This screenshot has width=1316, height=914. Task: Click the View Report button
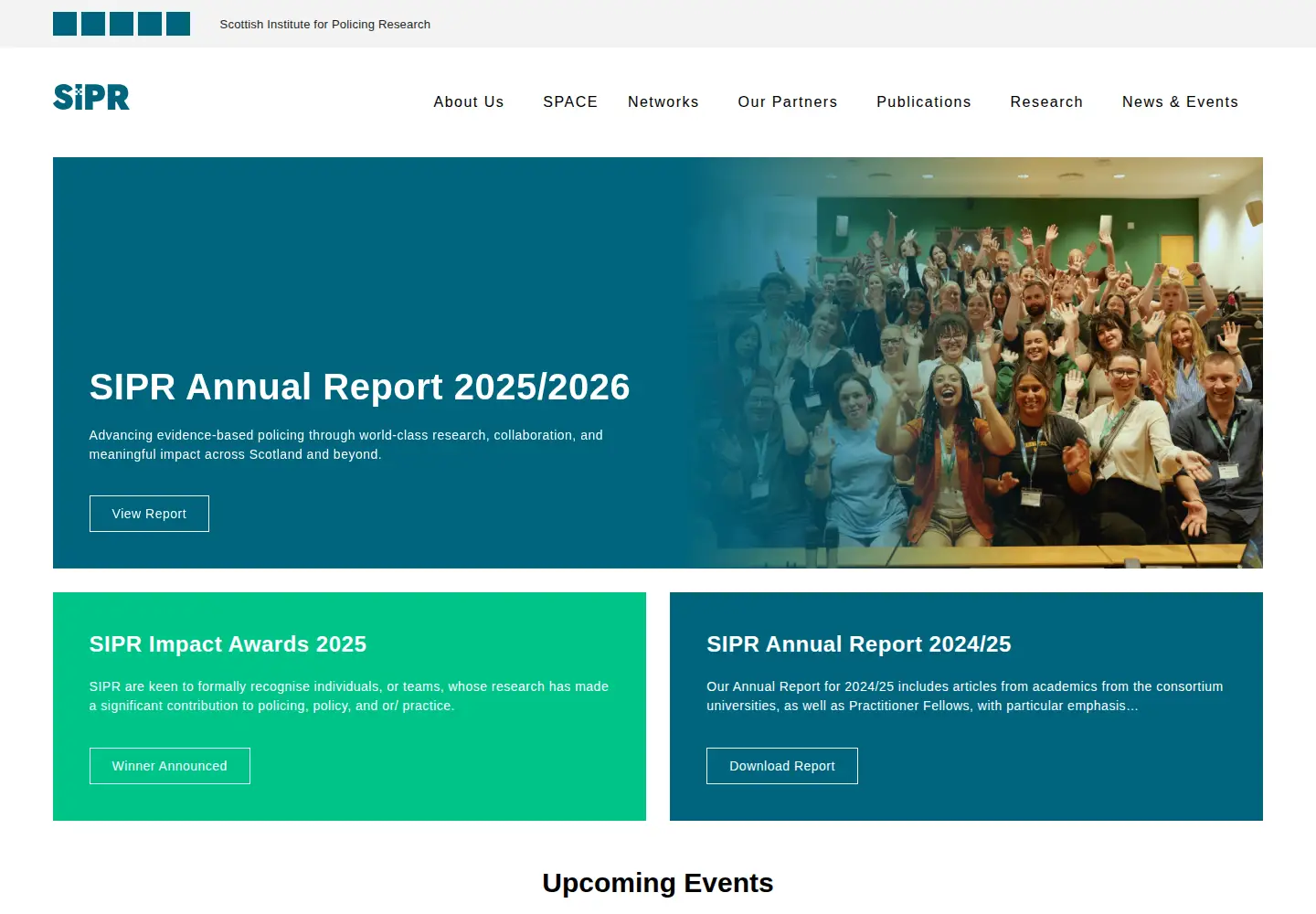click(x=149, y=514)
